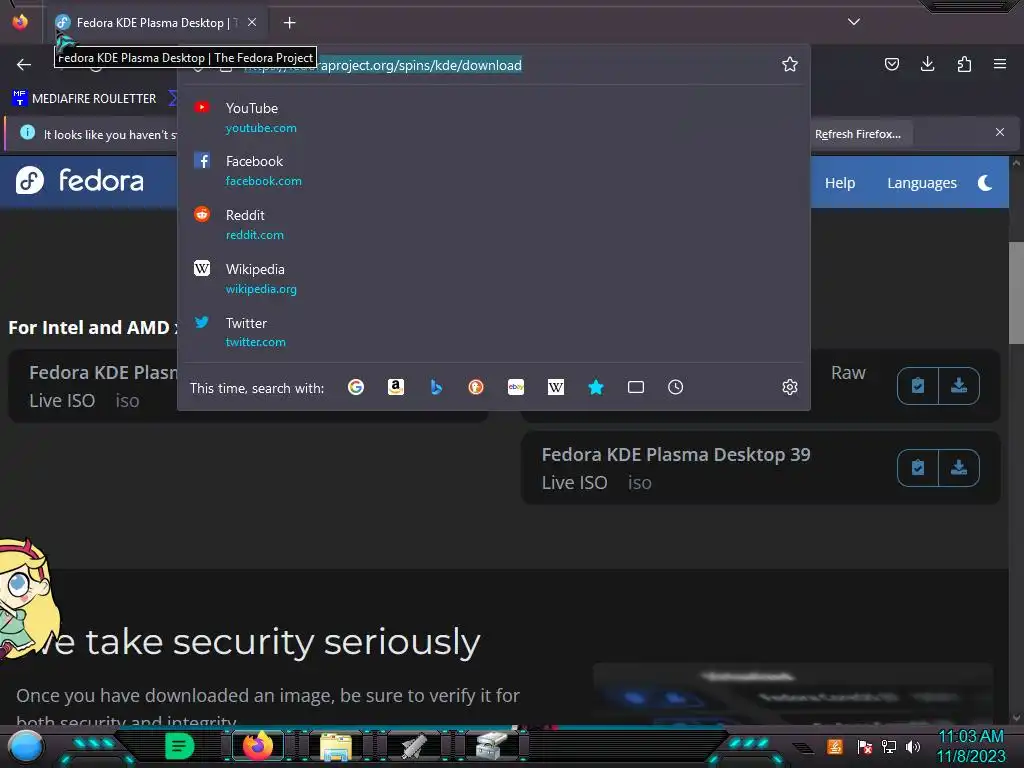Viewport: 1024px width, 768px height.
Task: Select the Twitter suggestion
Action: pos(494,332)
